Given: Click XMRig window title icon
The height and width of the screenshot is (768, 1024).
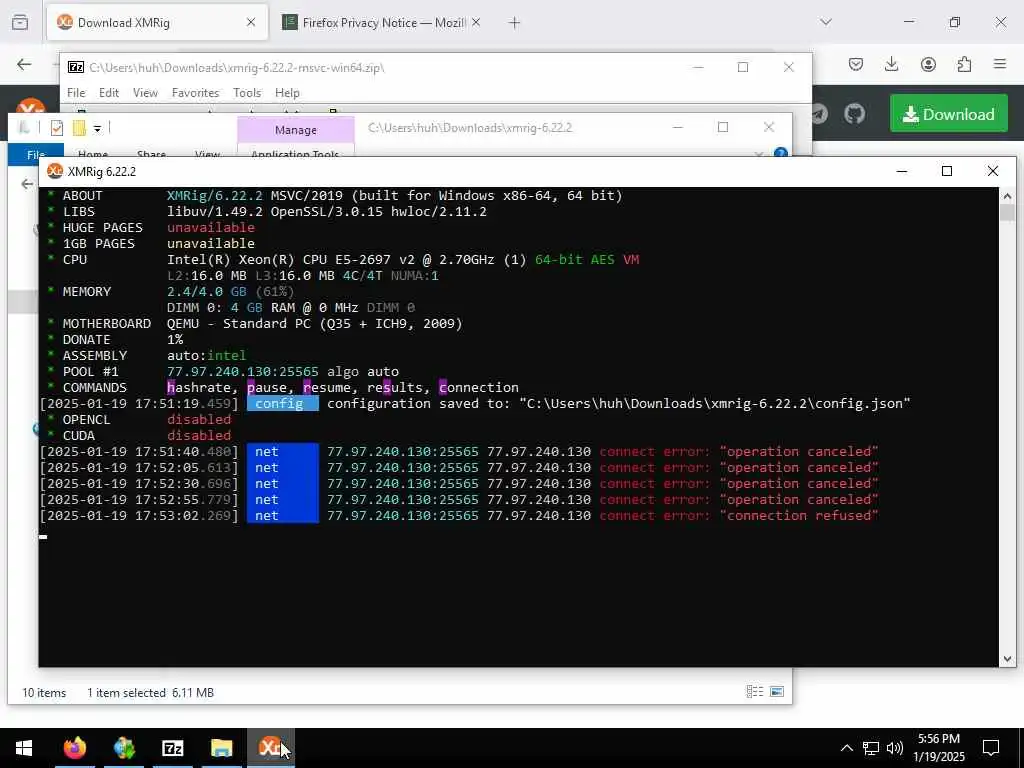Looking at the screenshot, I should point(55,171).
